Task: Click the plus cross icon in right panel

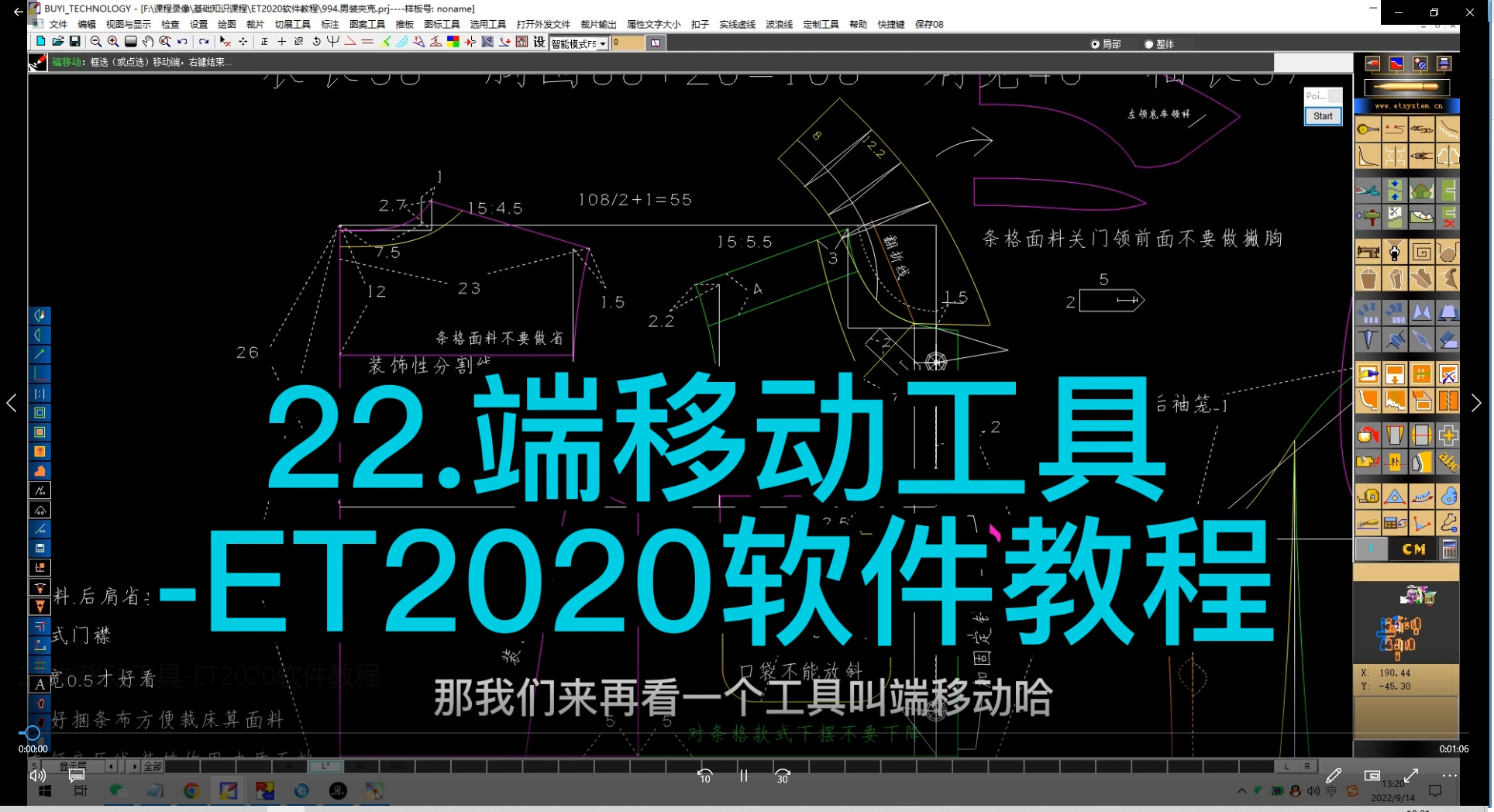Action: tap(1448, 435)
